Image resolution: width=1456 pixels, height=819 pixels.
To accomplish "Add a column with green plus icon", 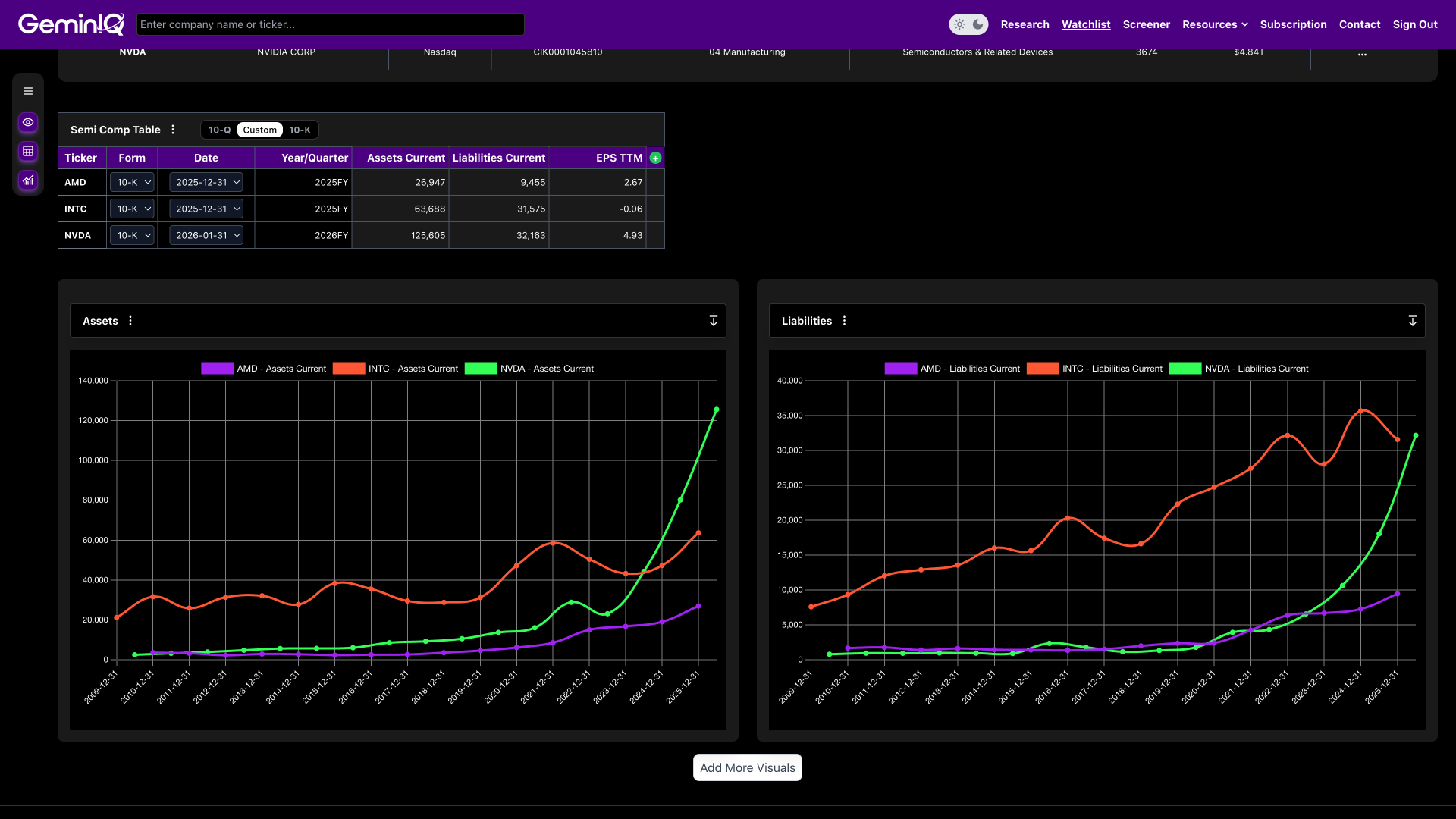I will click(656, 158).
